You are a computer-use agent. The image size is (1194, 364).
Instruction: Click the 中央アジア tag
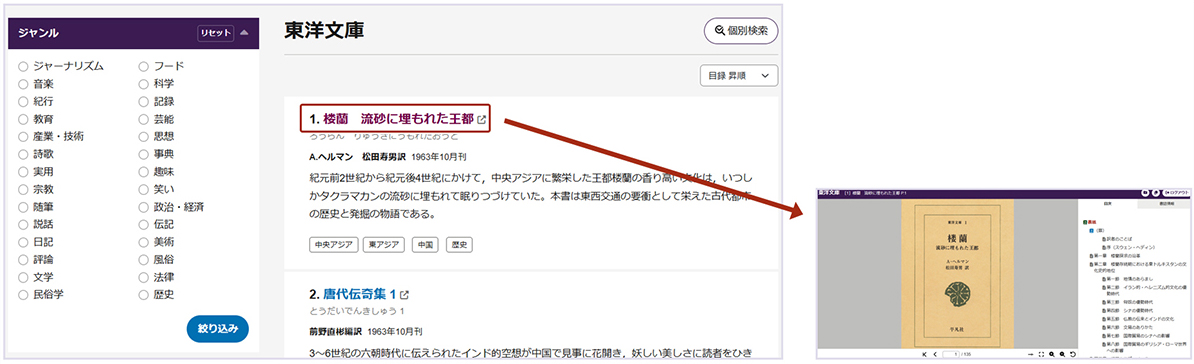pos(333,245)
